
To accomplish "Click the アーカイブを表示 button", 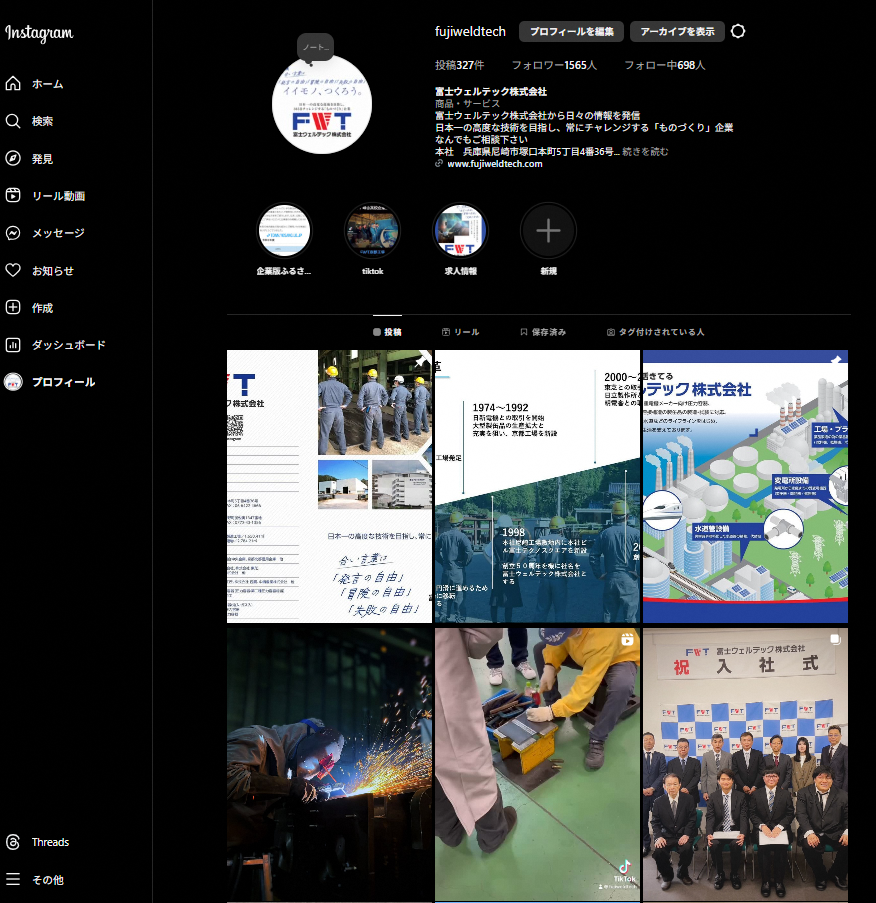I will (x=677, y=31).
